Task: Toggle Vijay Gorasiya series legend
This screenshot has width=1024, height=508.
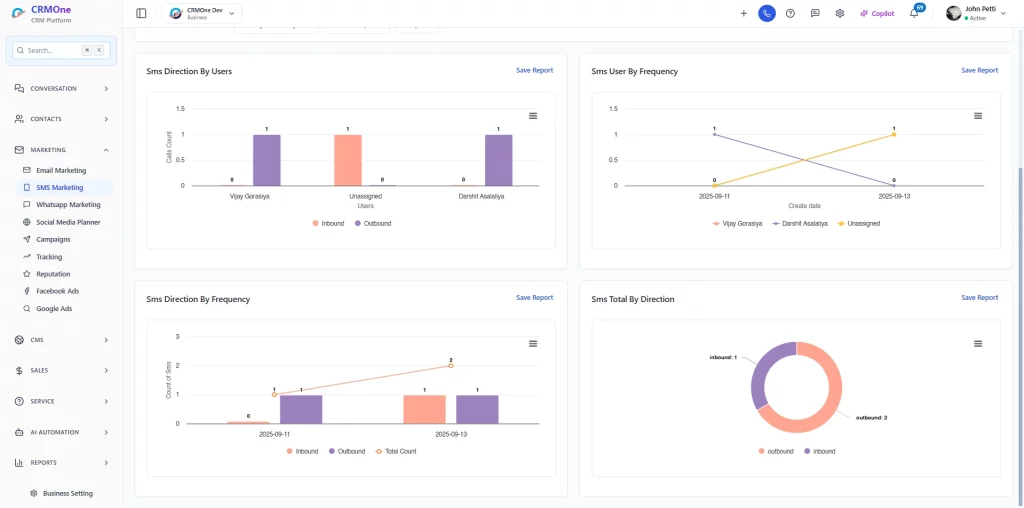Action: (737, 223)
